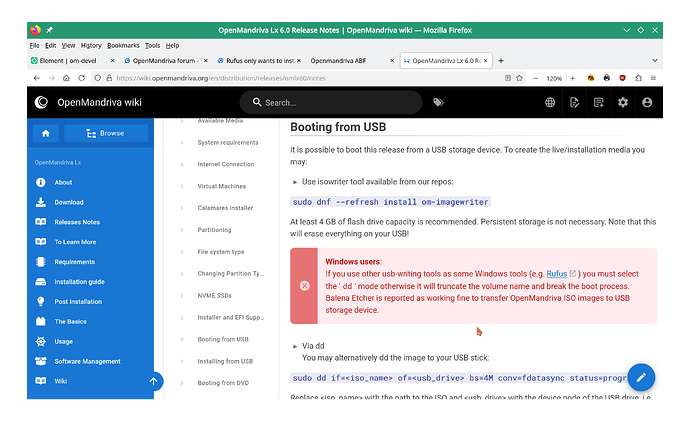Open the About sidebar link

[63, 182]
